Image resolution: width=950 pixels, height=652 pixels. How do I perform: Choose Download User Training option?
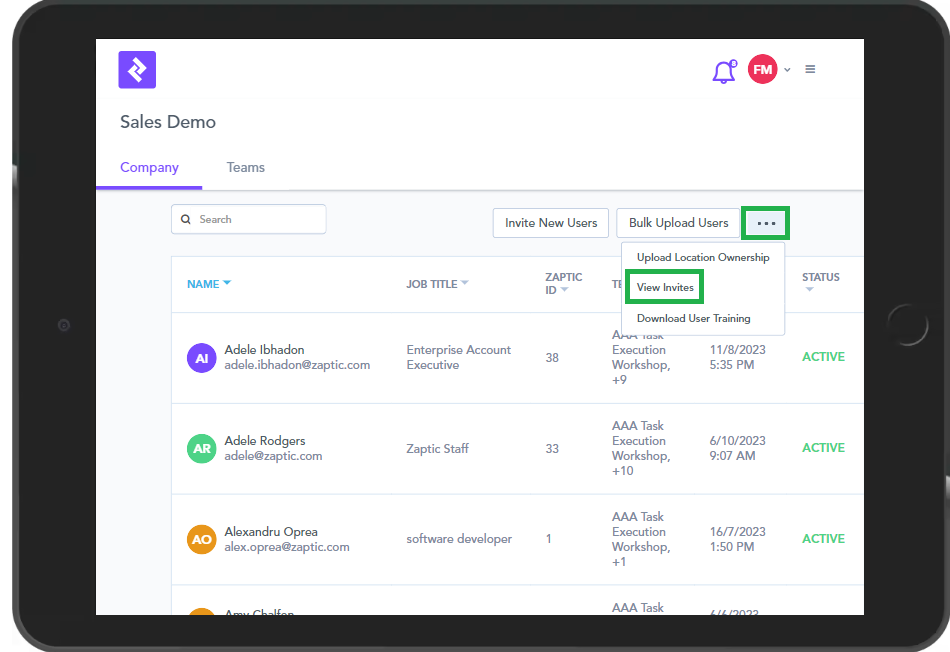click(x=693, y=319)
